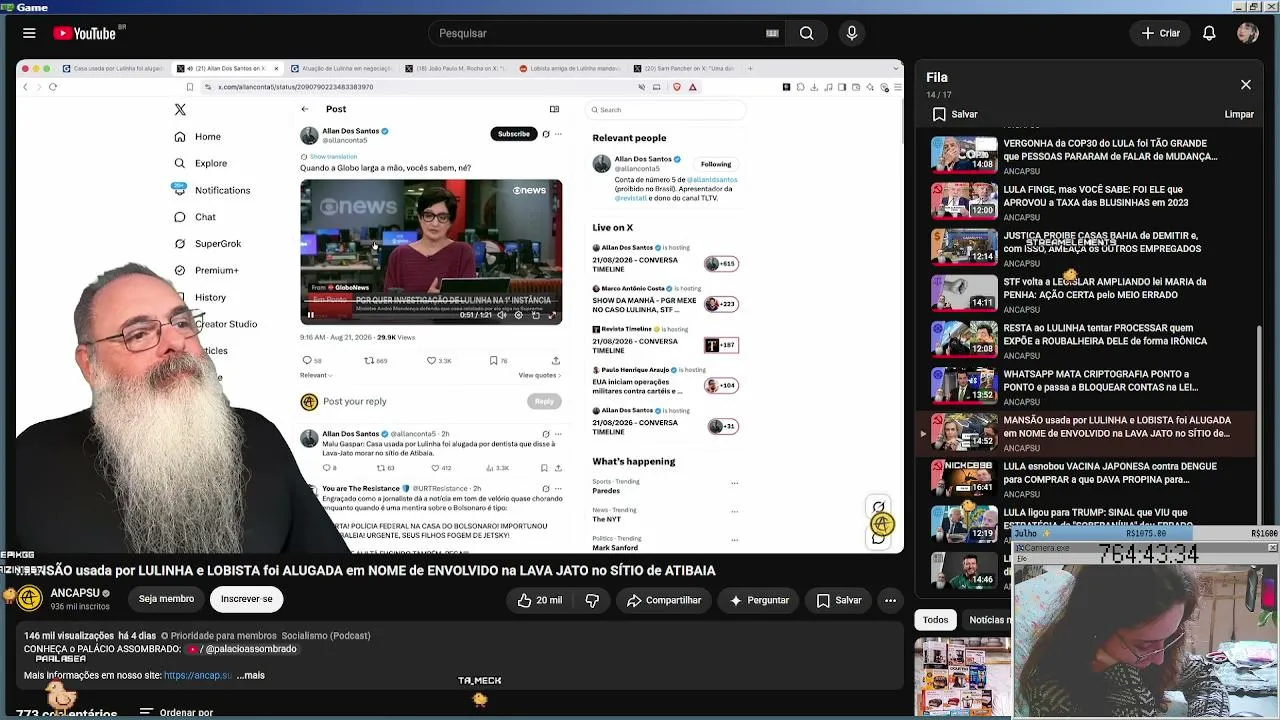
Task: Click Subscribe on Allan Dos Santos post
Action: pos(514,134)
